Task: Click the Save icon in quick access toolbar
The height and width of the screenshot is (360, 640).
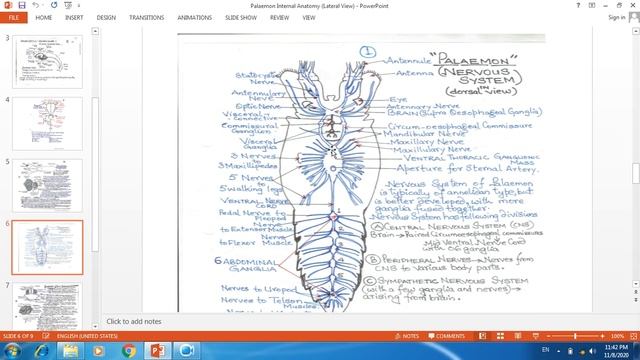Action: click(x=22, y=5)
